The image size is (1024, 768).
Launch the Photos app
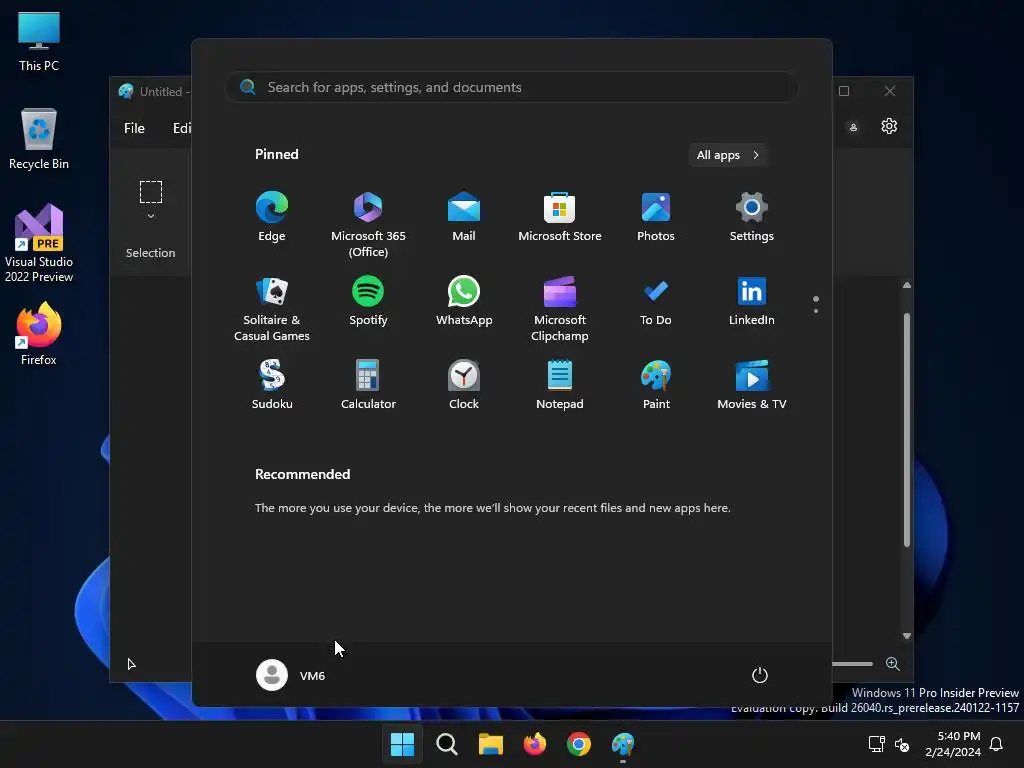point(656,217)
